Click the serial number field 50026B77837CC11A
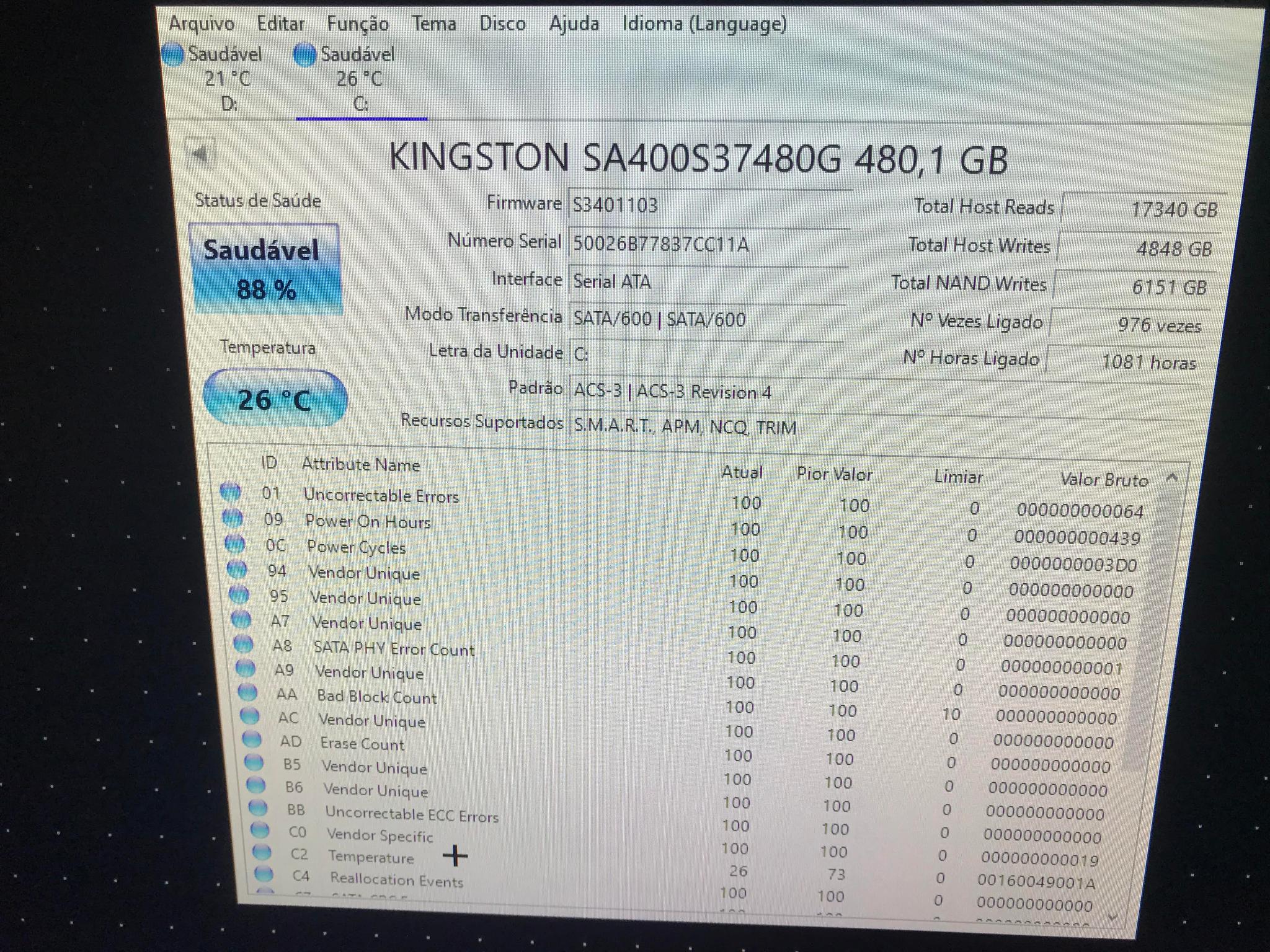Screen dimensions: 1270x952 (709, 244)
